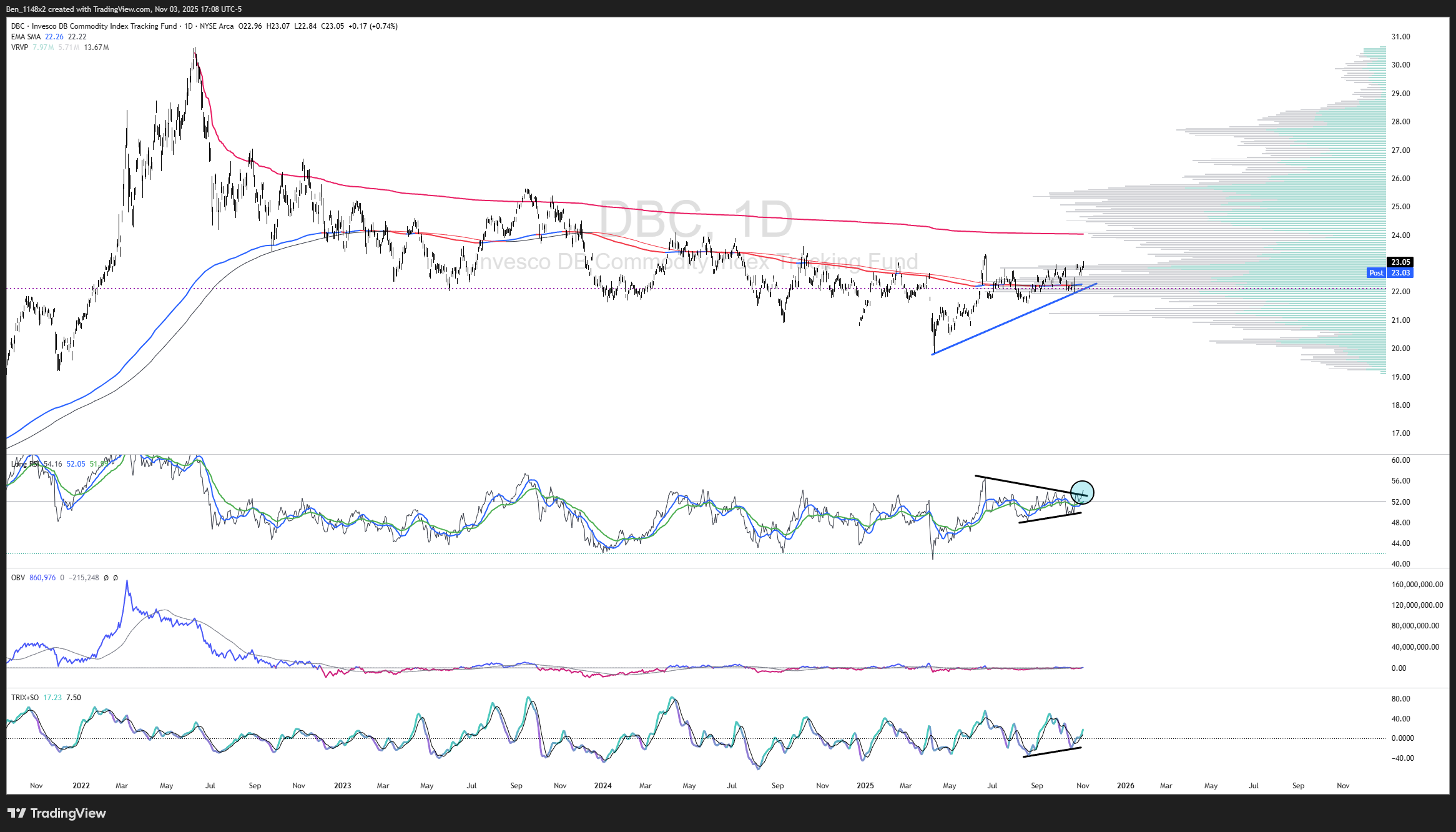Click the blue EMA value 22.26
The height and width of the screenshot is (832, 1456).
pyautogui.click(x=54, y=37)
